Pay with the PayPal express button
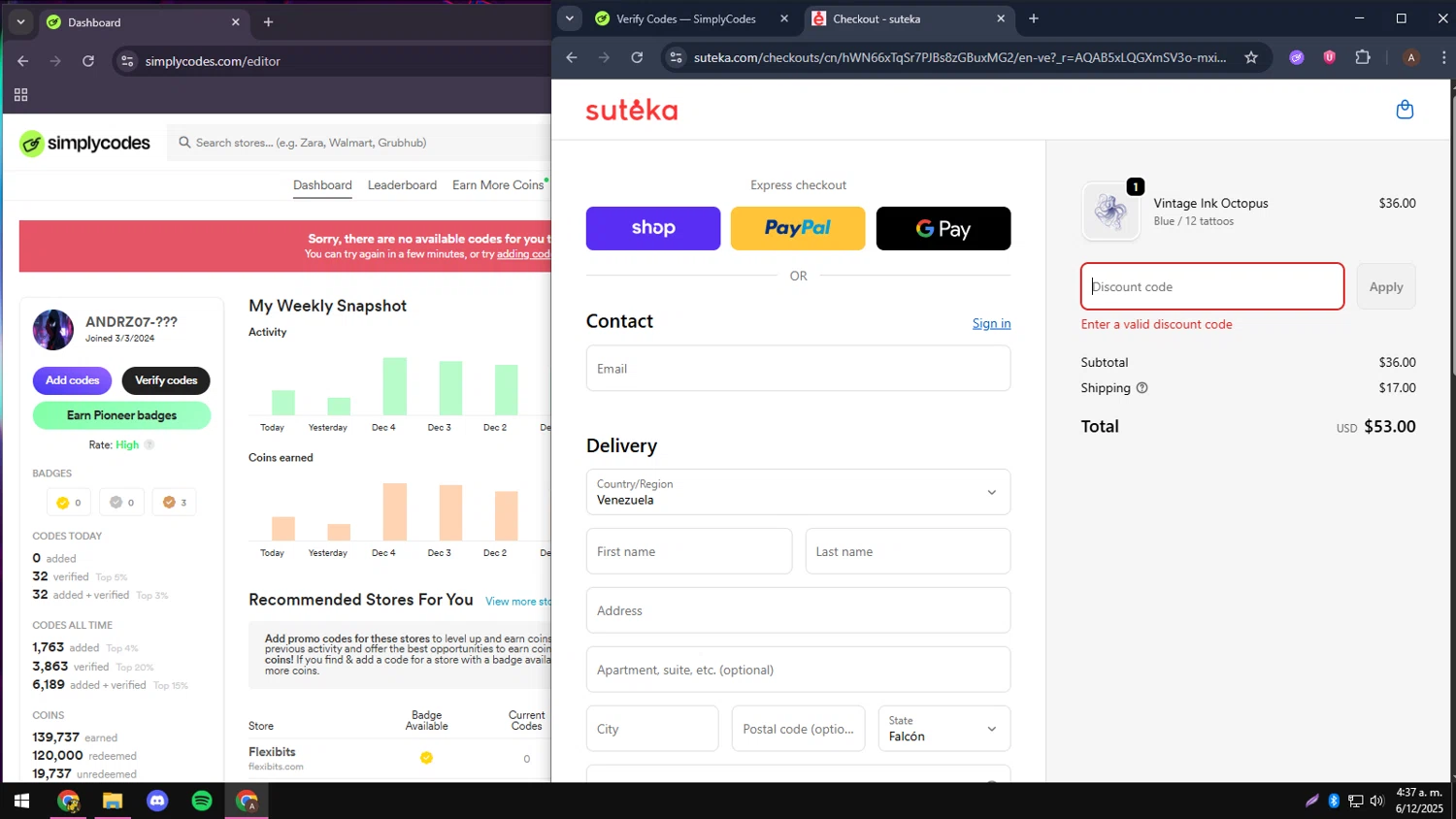Viewport: 1456px width, 819px height. point(798,228)
